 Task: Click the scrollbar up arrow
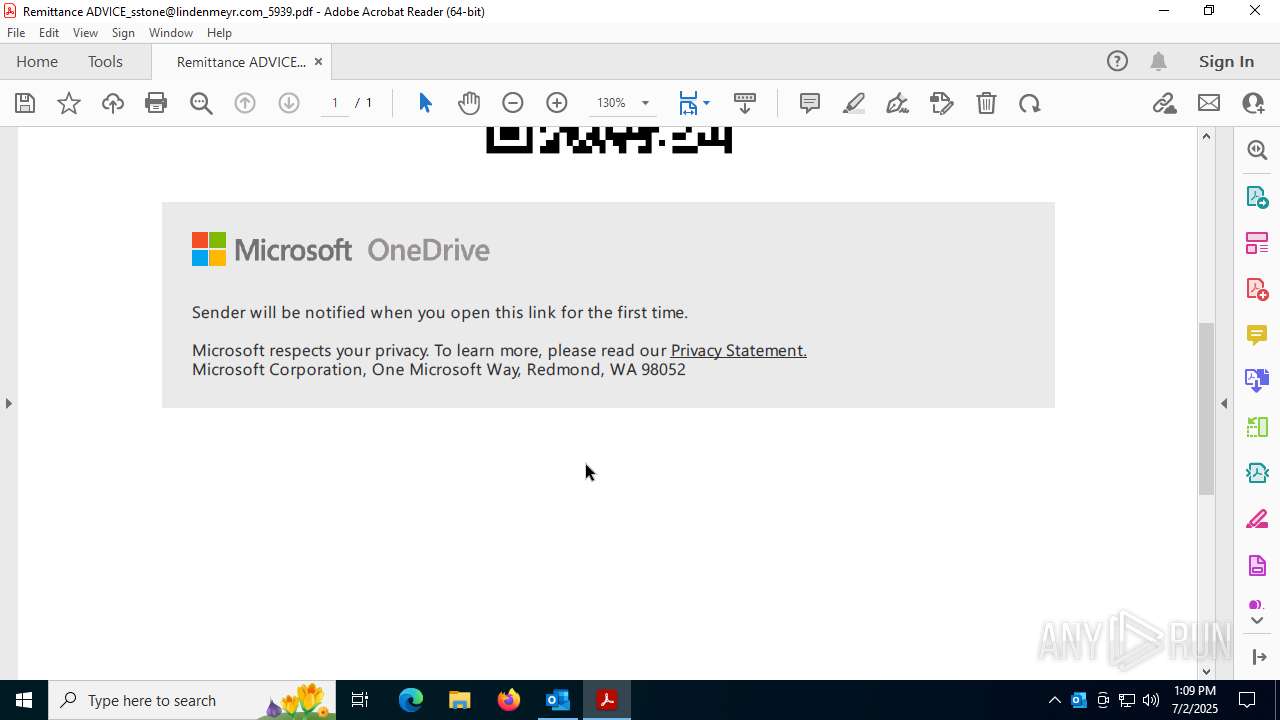[x=1206, y=136]
